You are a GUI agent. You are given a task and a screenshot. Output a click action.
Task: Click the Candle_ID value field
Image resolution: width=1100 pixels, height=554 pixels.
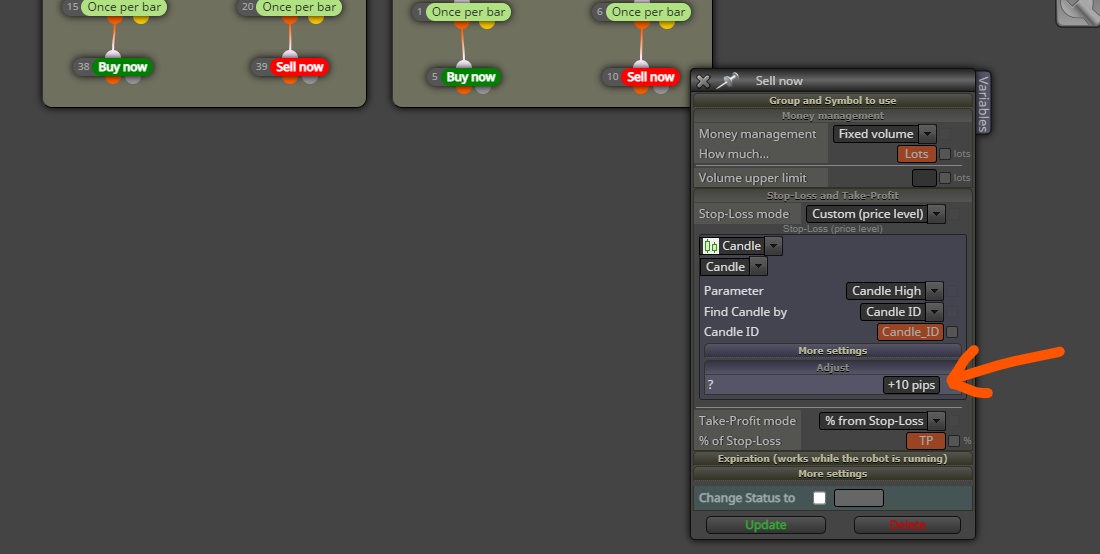[910, 332]
